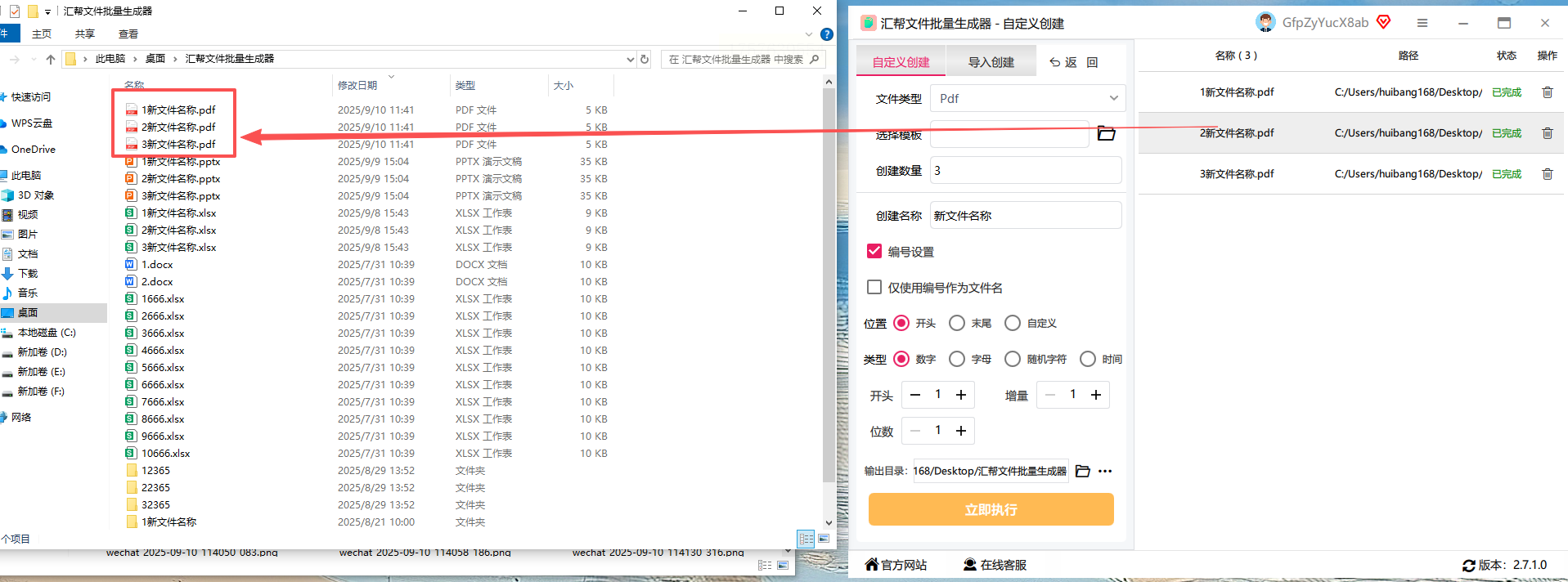
Task: Browse for template with folder icon
Action: pos(1106,133)
